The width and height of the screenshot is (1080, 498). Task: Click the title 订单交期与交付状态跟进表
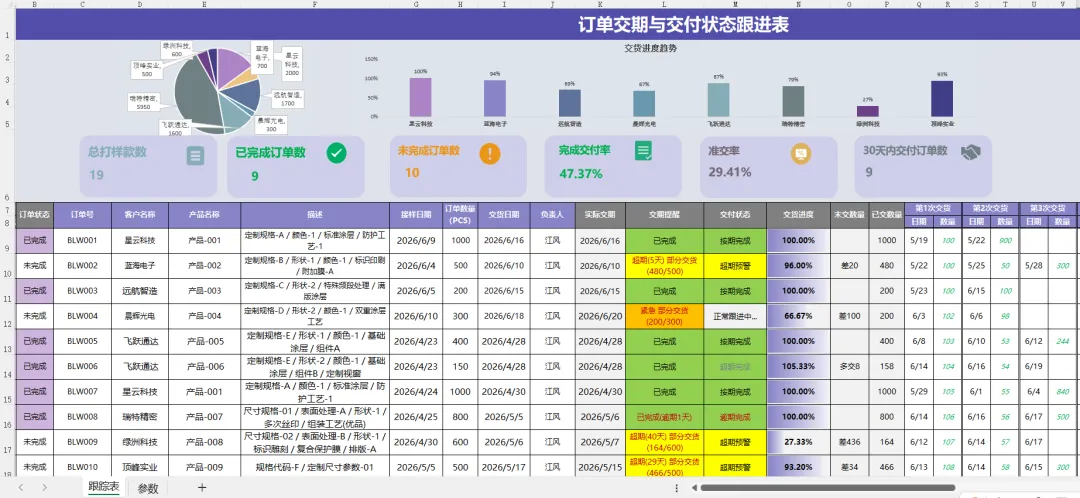click(x=683, y=25)
